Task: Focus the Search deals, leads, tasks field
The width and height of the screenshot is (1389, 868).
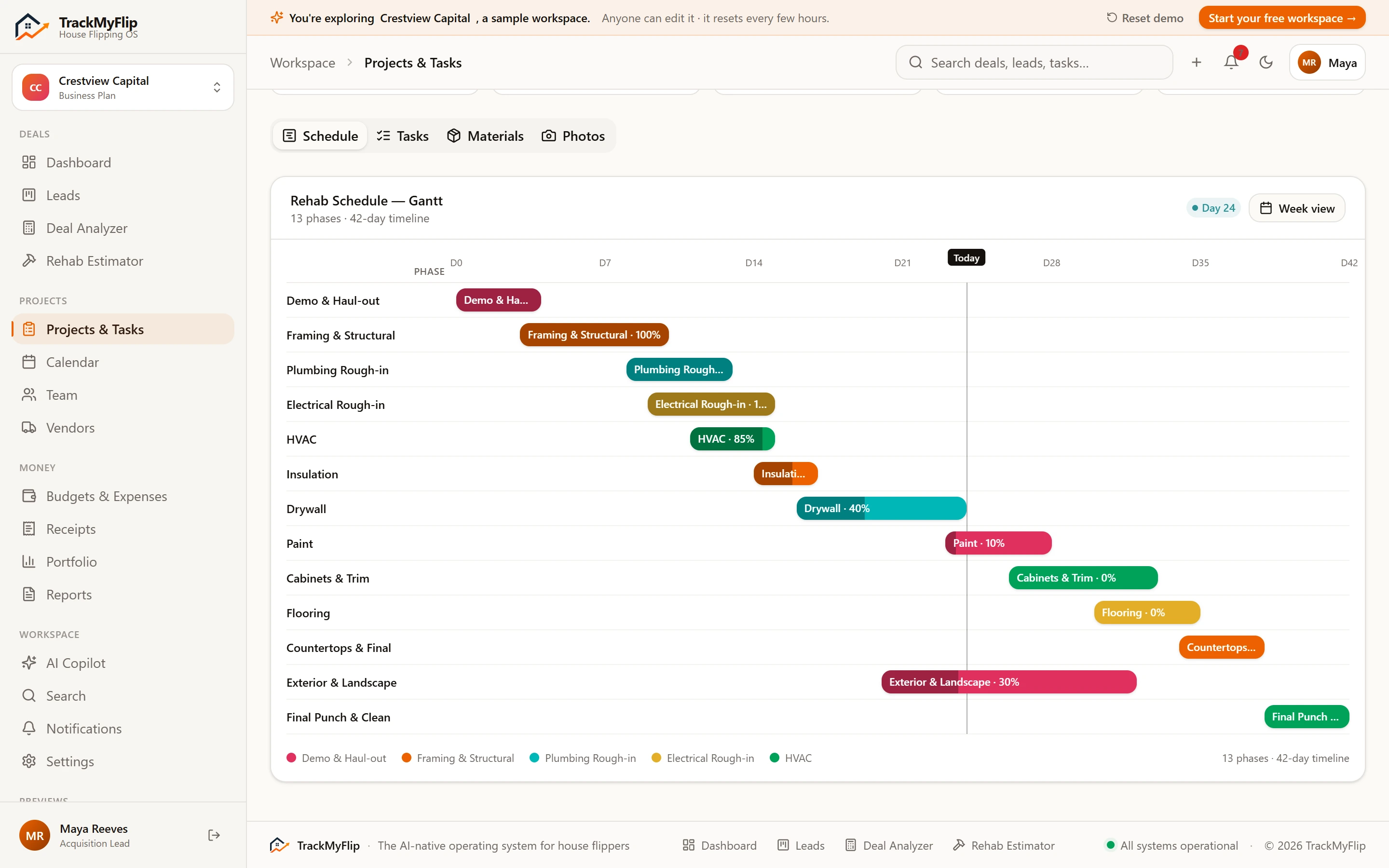Action: point(1034,63)
